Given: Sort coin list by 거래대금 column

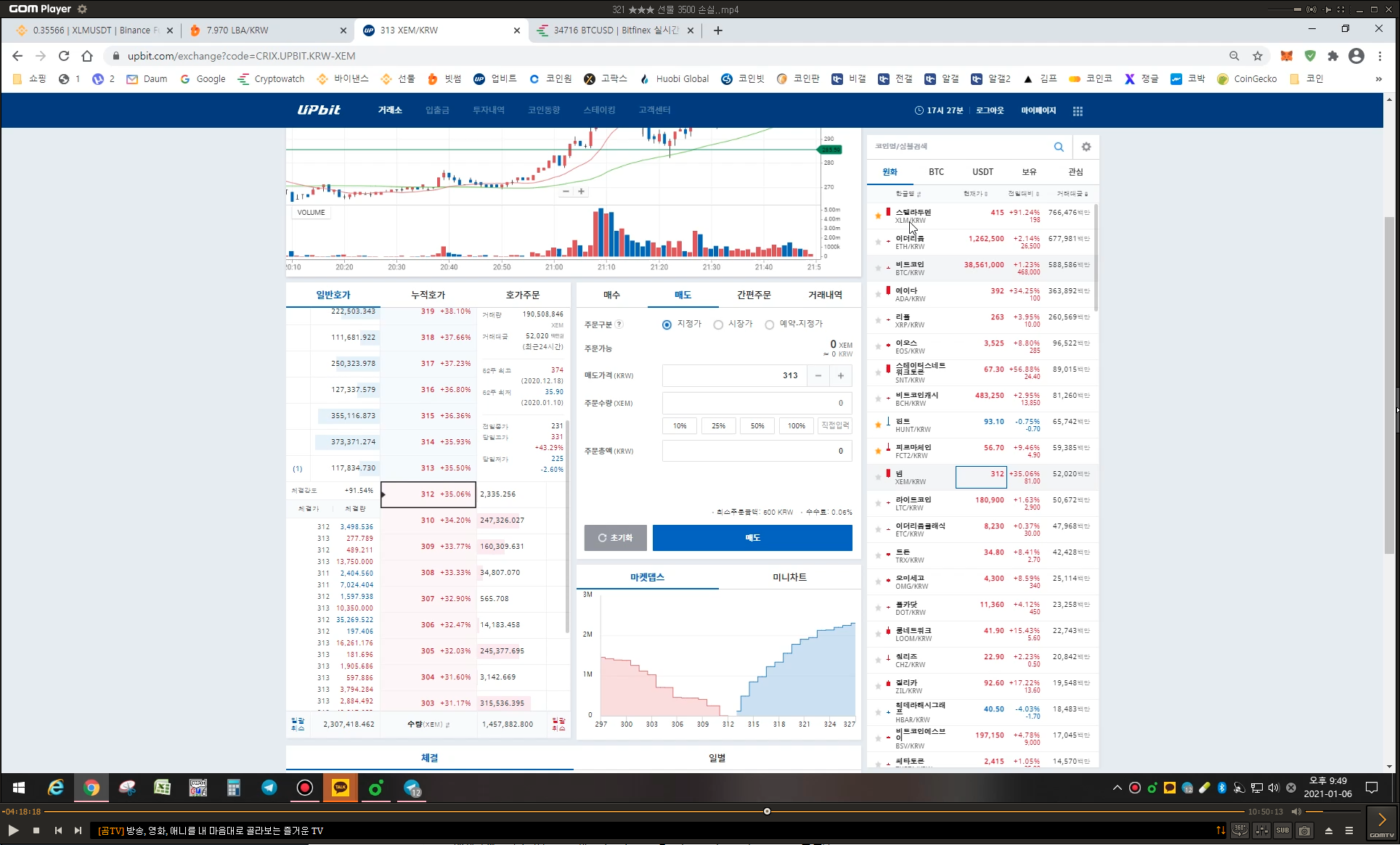Looking at the screenshot, I should (1072, 194).
